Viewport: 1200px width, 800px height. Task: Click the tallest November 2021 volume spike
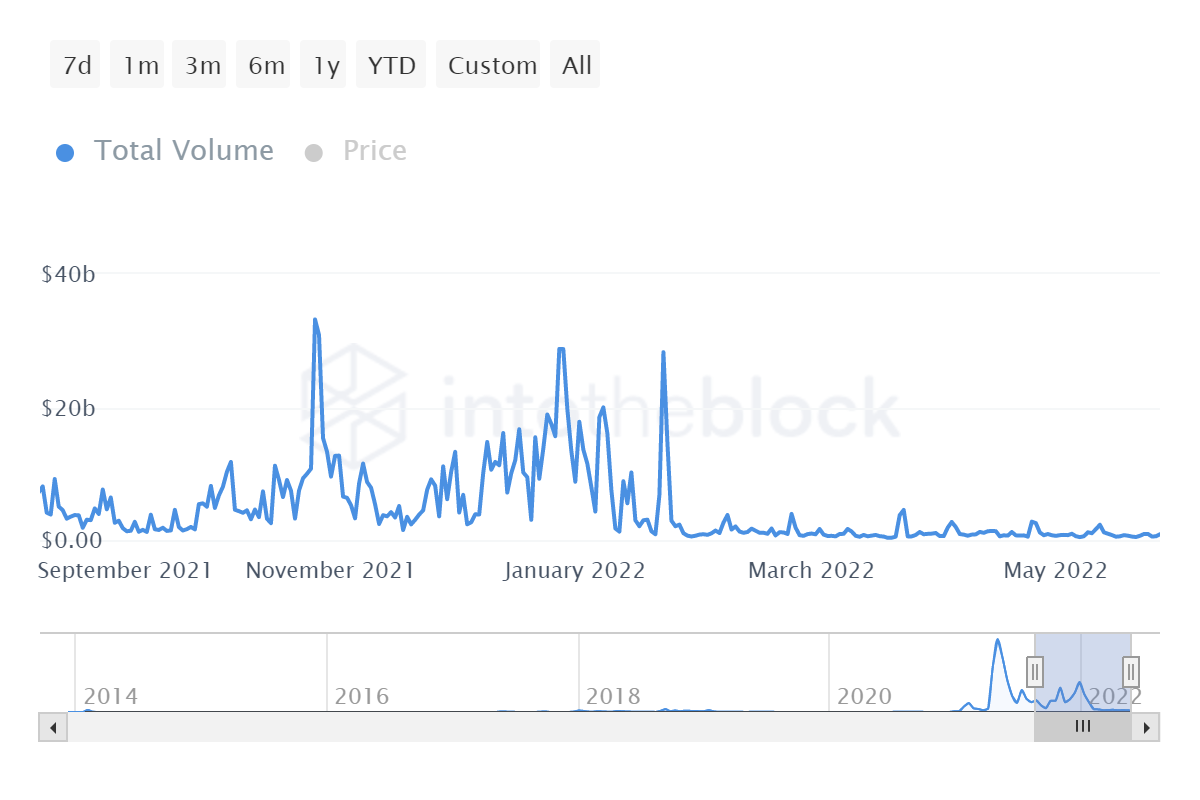(316, 320)
